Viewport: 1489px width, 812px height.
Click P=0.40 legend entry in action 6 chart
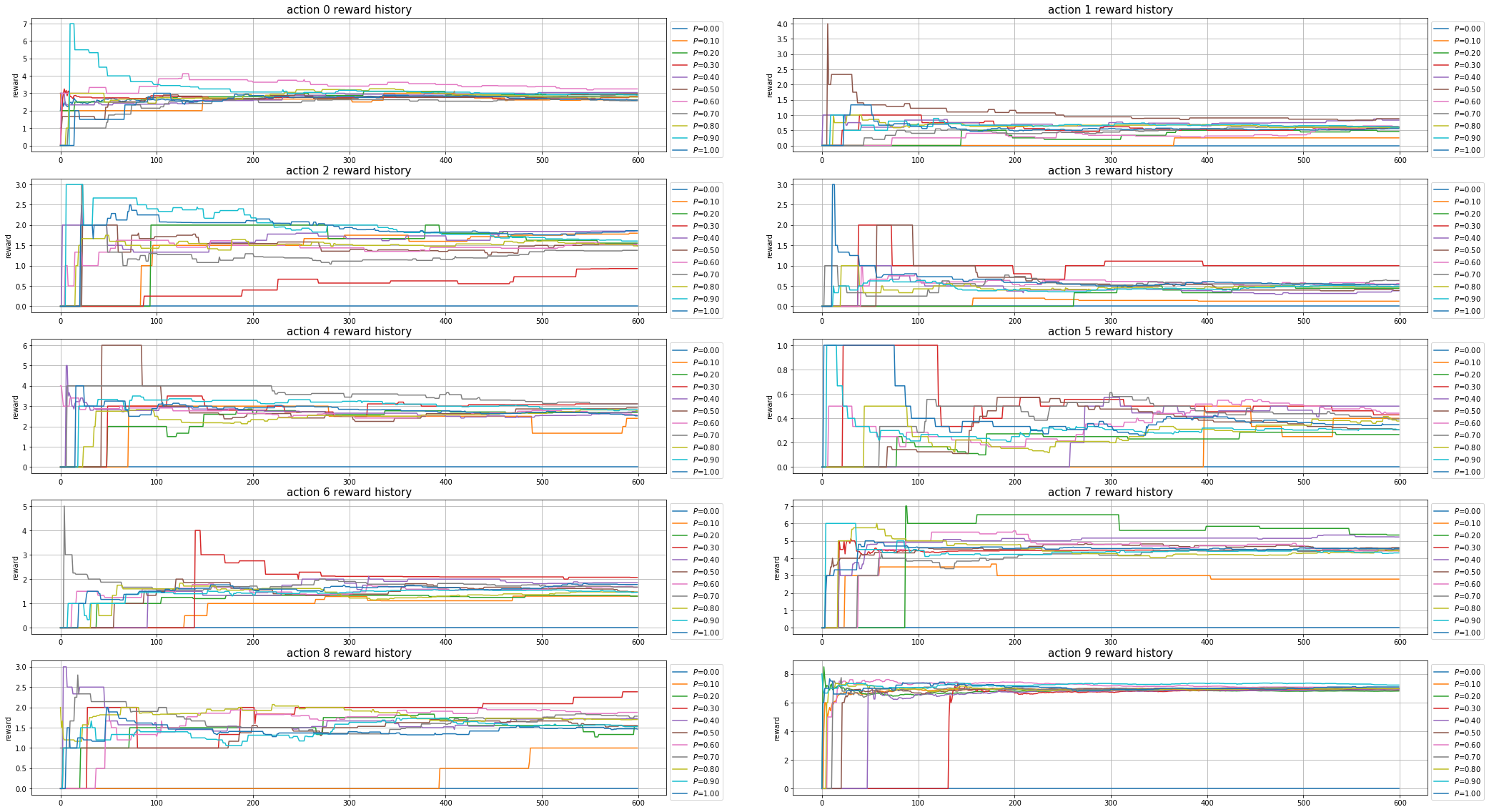706,560
